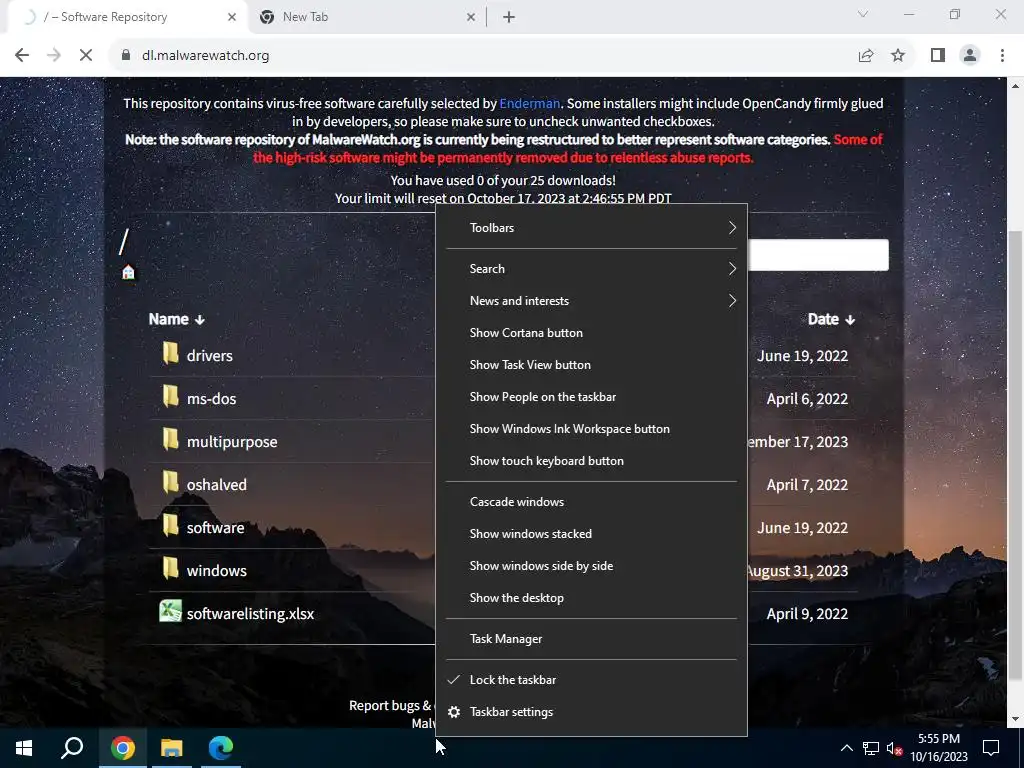Close the Software Repository tab
The width and height of the screenshot is (1024, 768).
[x=232, y=17]
